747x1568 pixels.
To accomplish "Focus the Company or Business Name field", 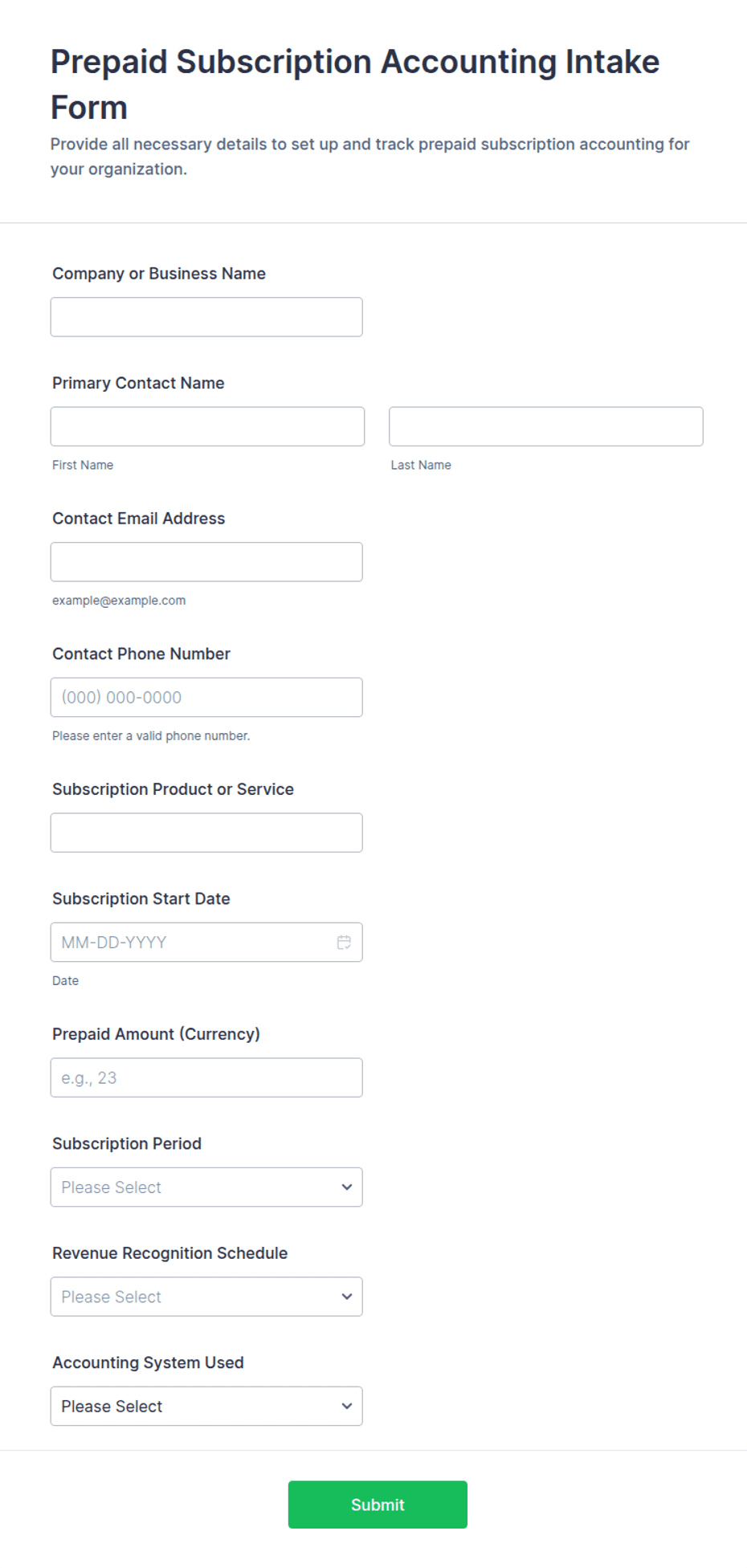I will pos(206,317).
